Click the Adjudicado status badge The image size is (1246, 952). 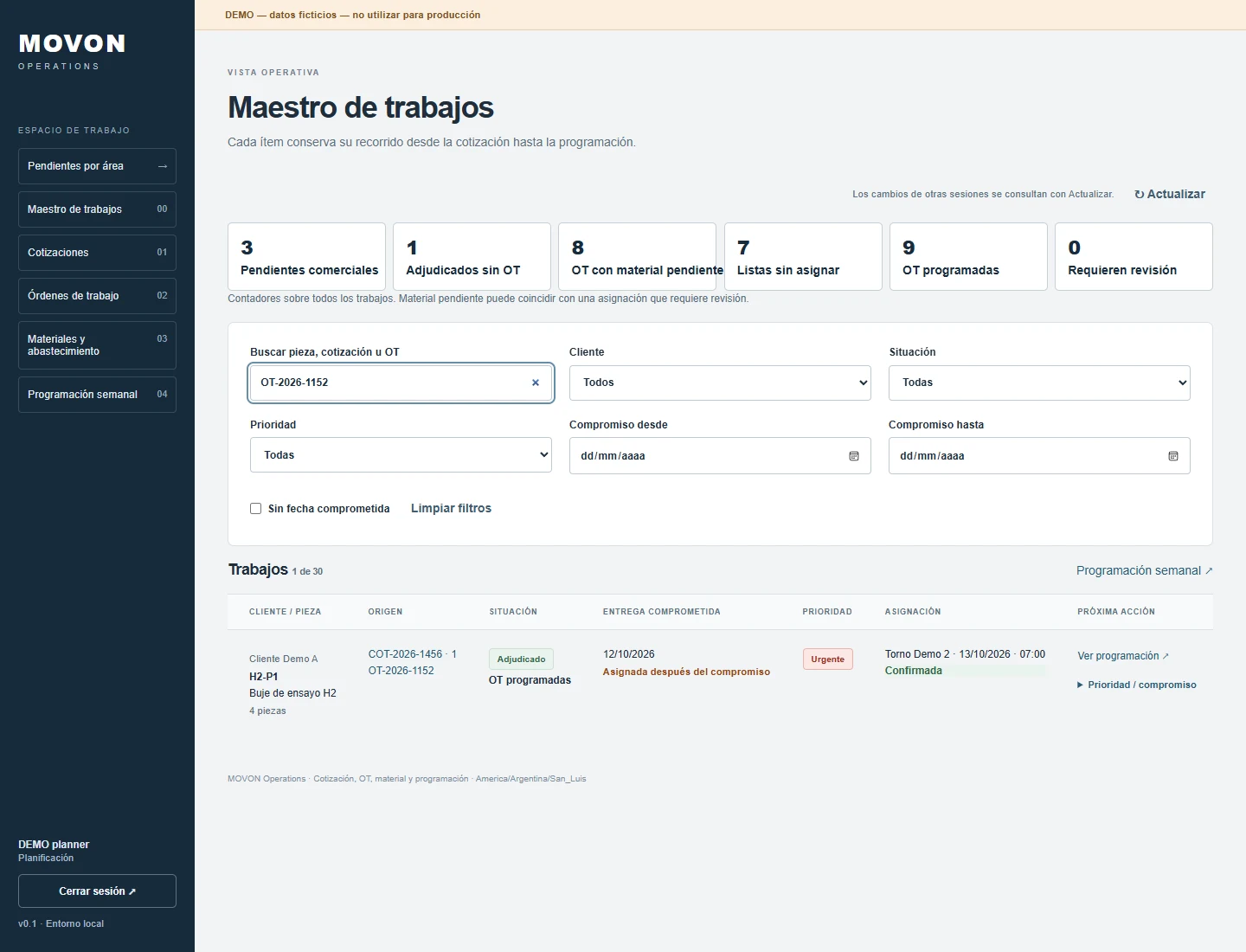click(521, 659)
